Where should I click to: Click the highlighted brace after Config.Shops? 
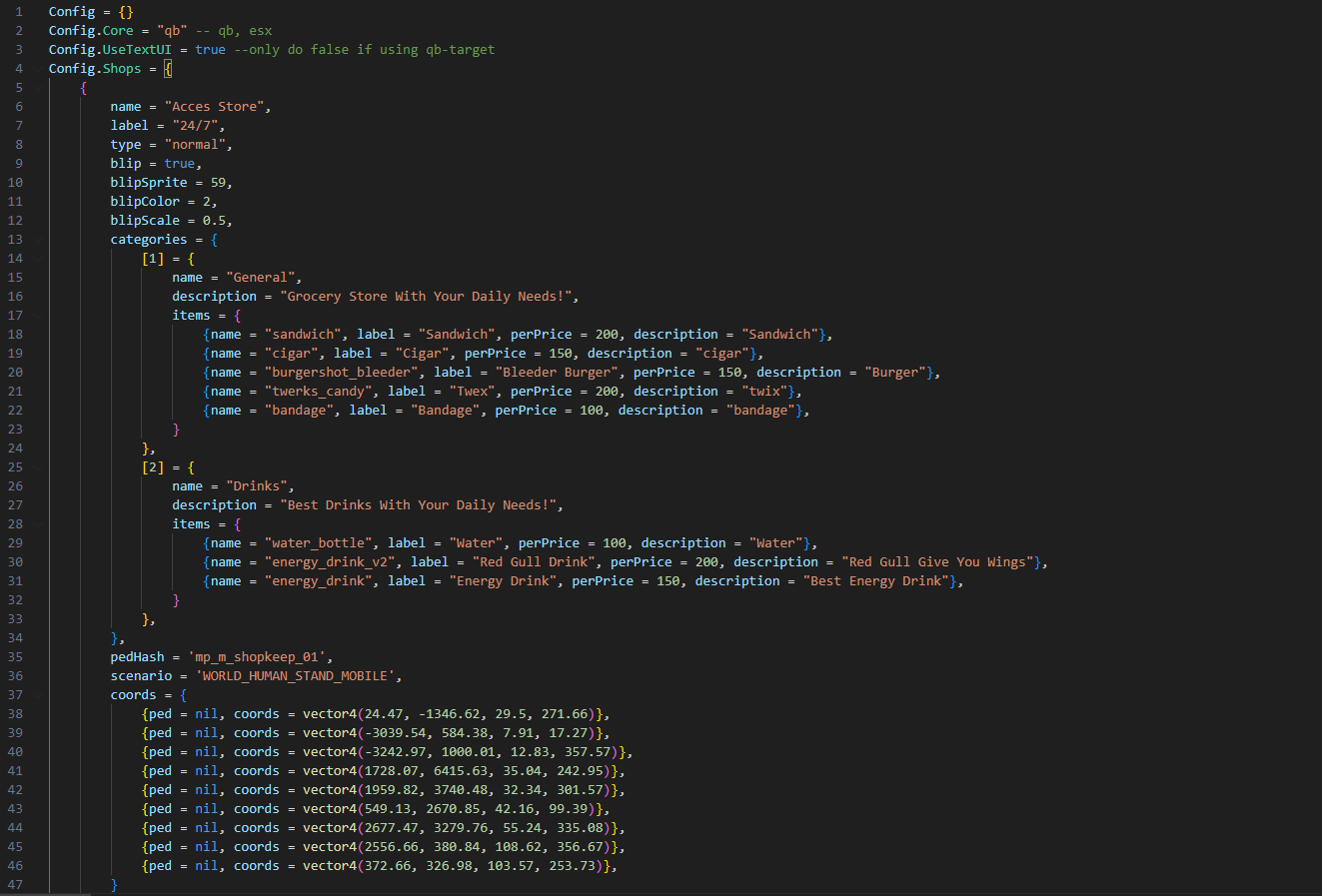pyautogui.click(x=168, y=69)
